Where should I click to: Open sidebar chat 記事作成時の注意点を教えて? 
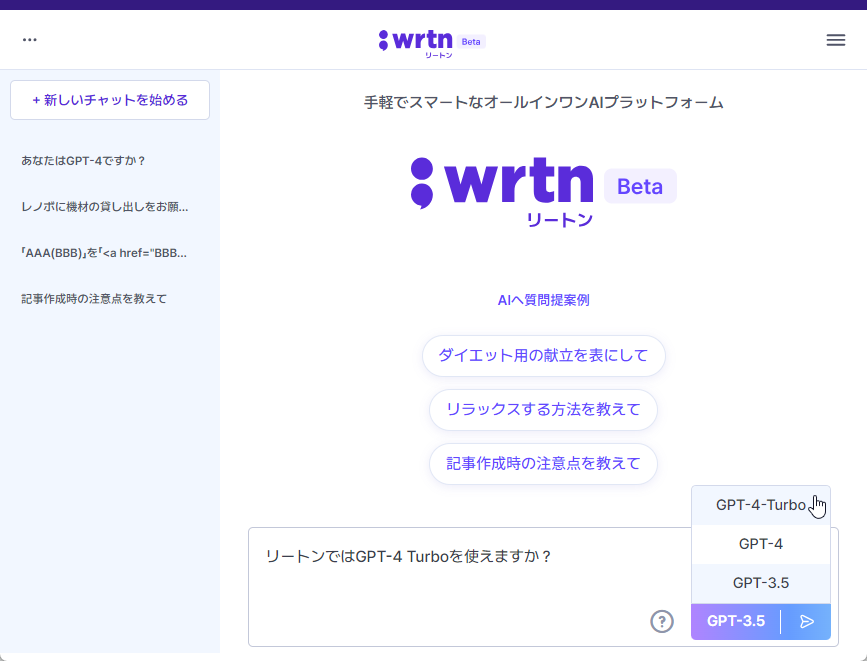tap(94, 299)
